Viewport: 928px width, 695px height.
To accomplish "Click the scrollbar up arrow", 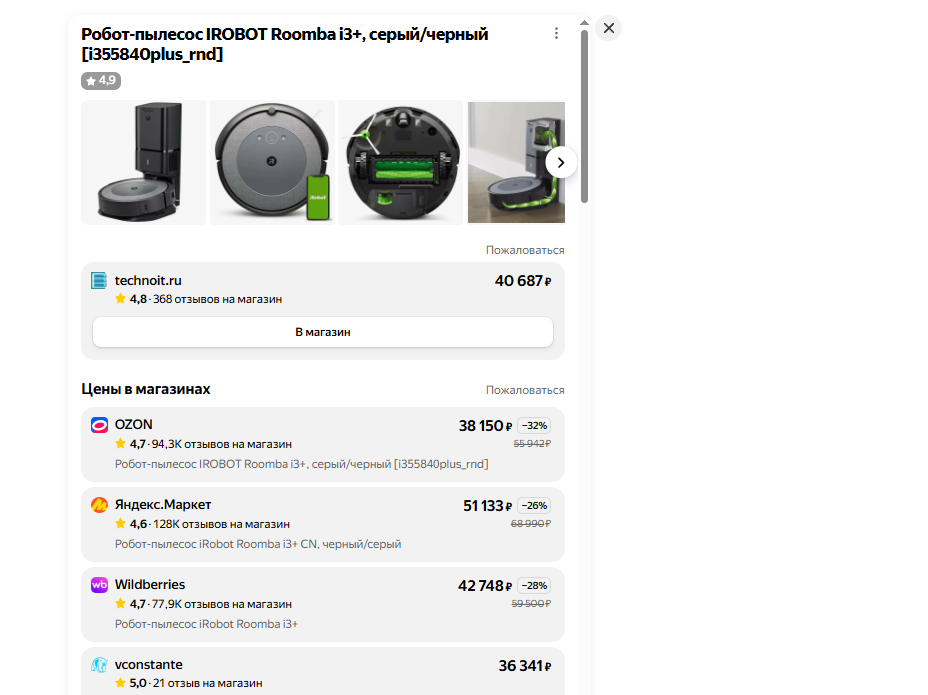I will pos(584,22).
